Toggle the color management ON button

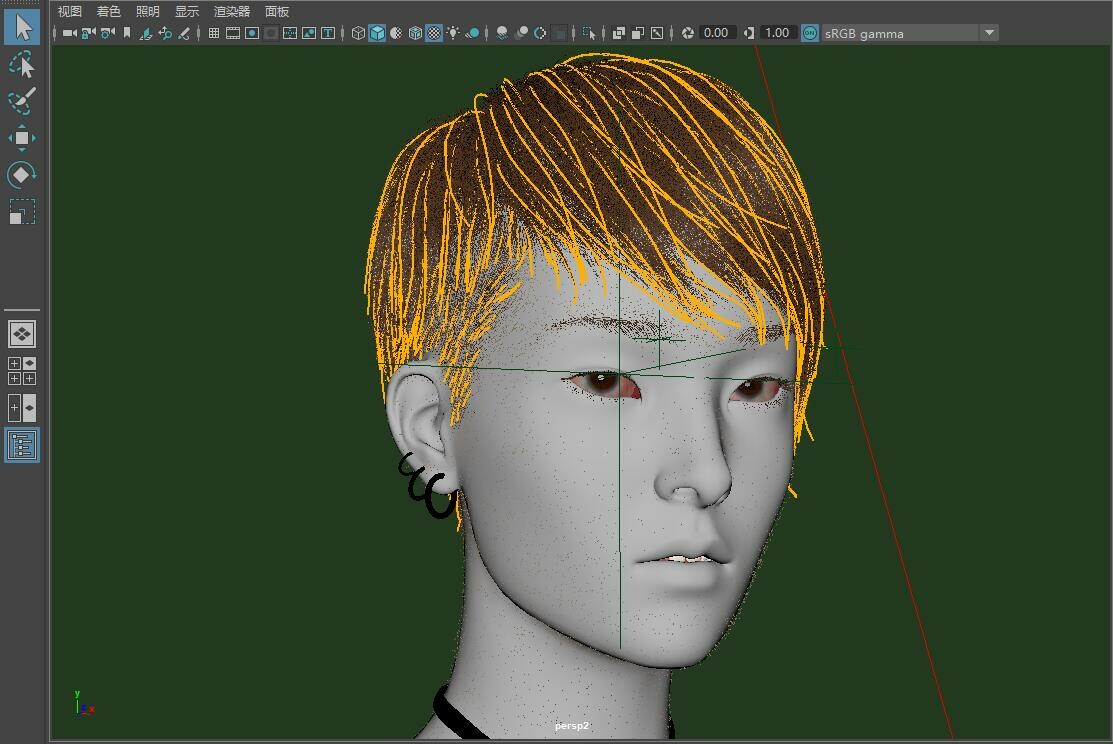(x=810, y=33)
